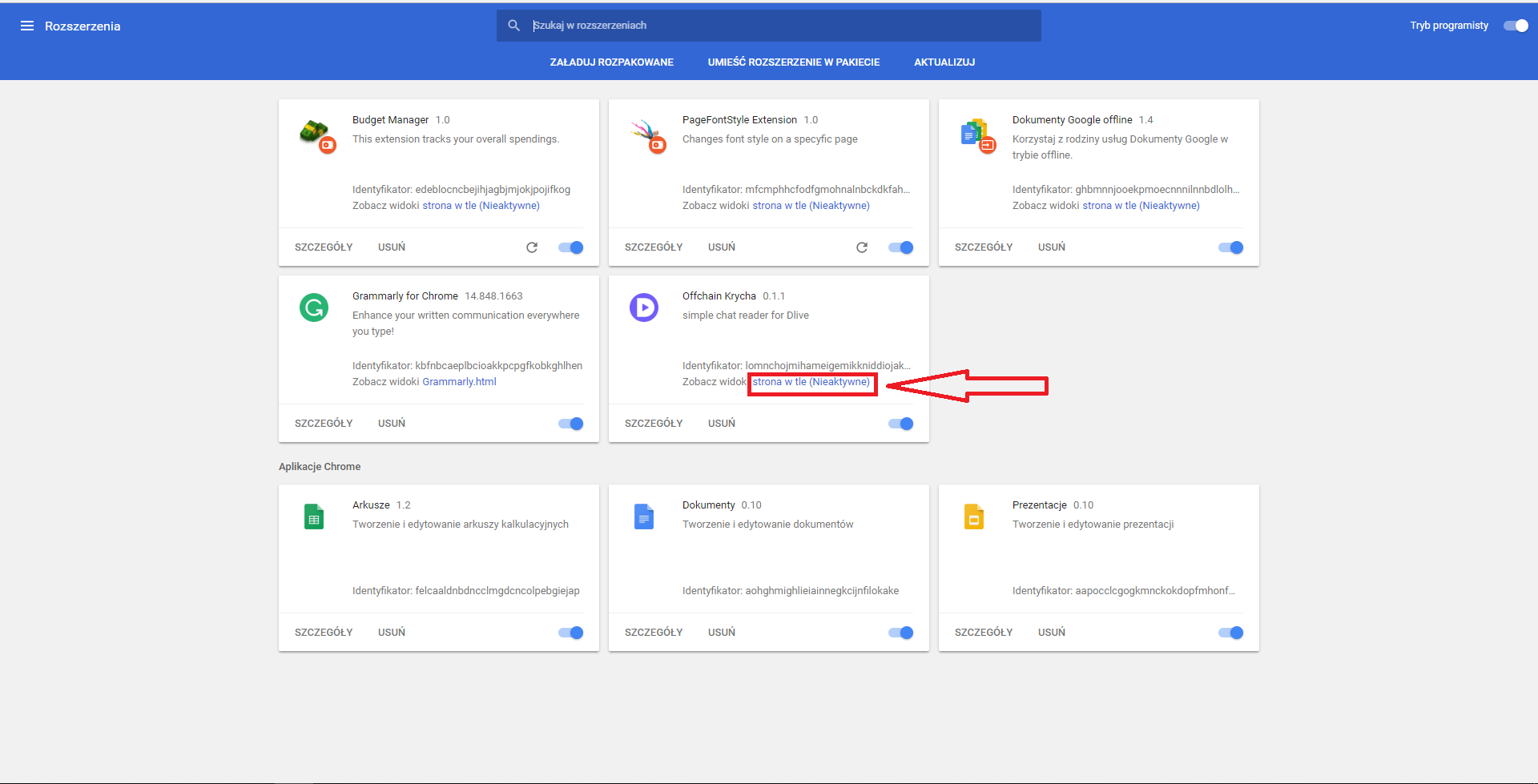Remove Budget Manager with USUŃ
The width and height of the screenshot is (1538, 784).
pos(392,247)
